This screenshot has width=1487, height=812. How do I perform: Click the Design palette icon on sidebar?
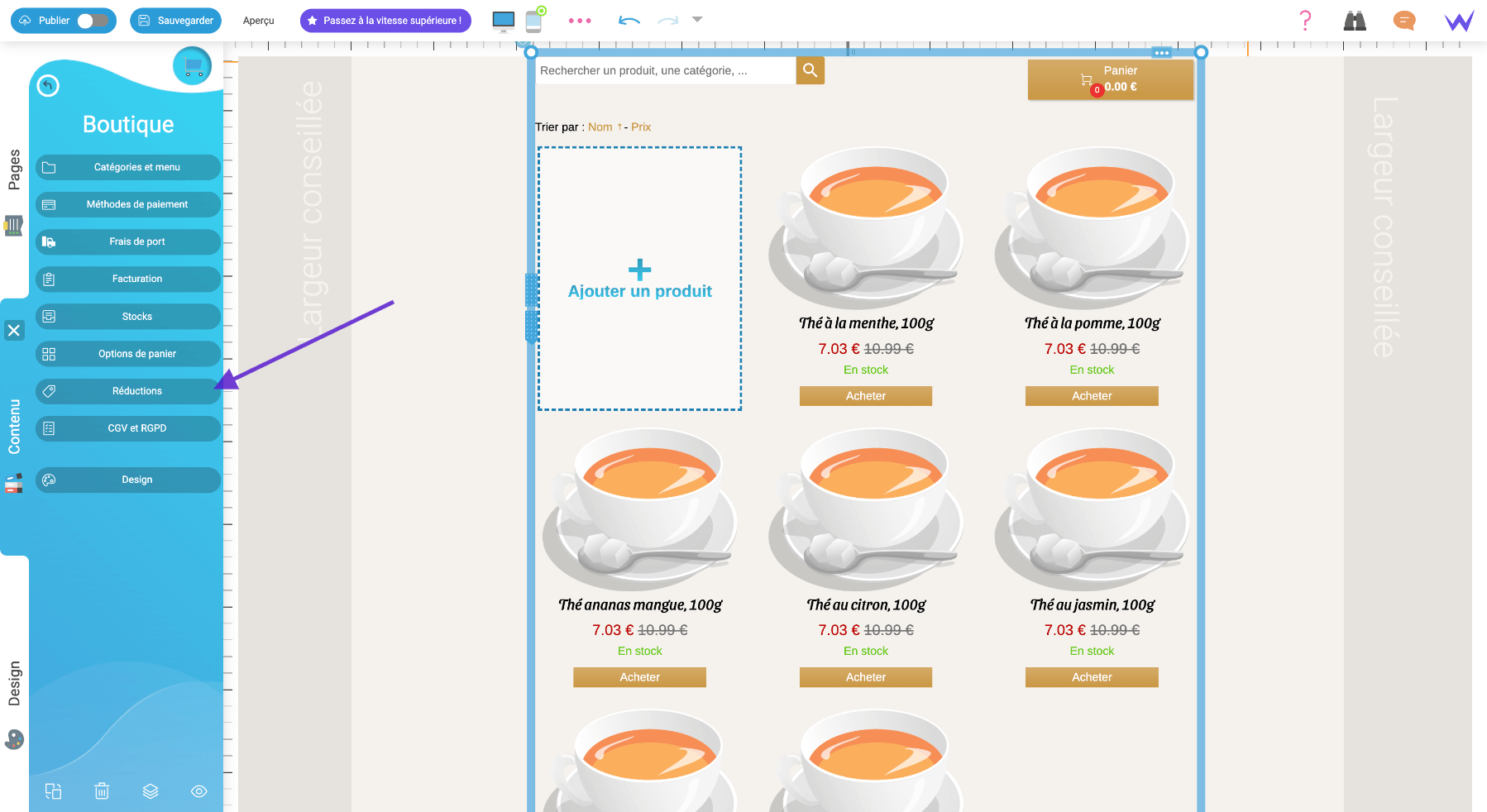pyautogui.click(x=14, y=739)
